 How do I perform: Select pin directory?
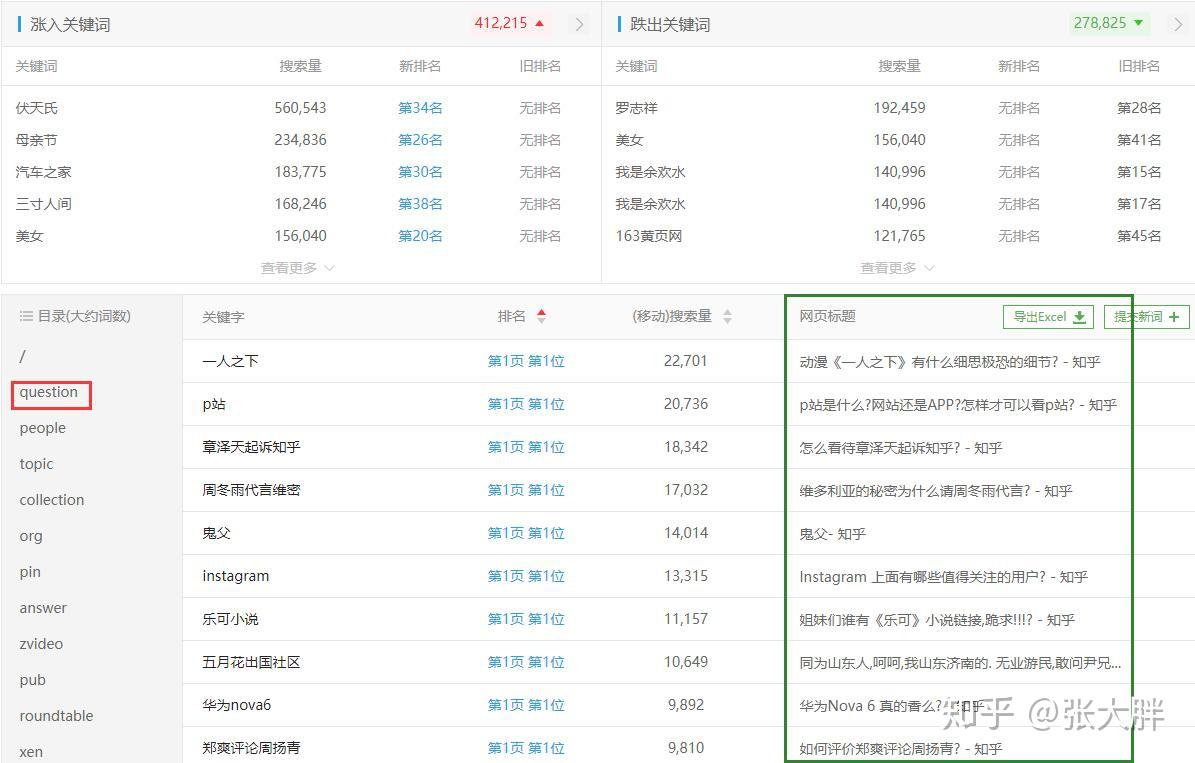(30, 572)
